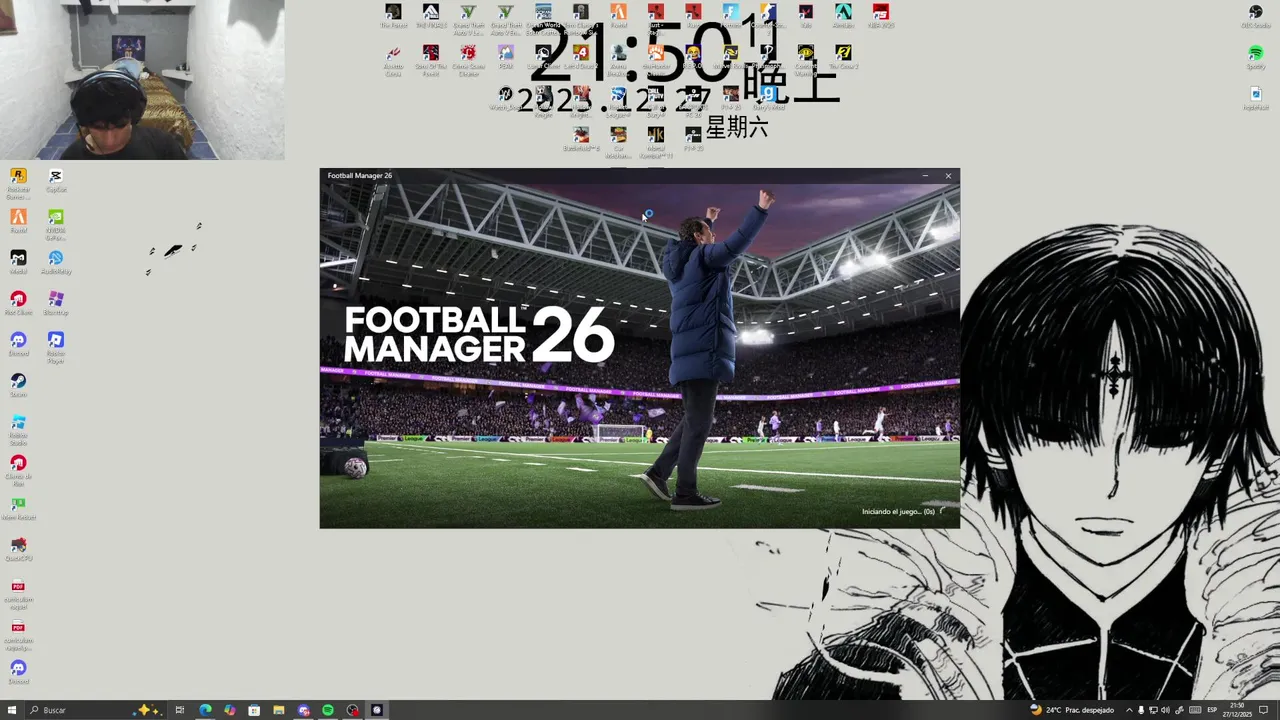Open the Windows Start menu
This screenshot has height=720, width=1280.
point(12,710)
